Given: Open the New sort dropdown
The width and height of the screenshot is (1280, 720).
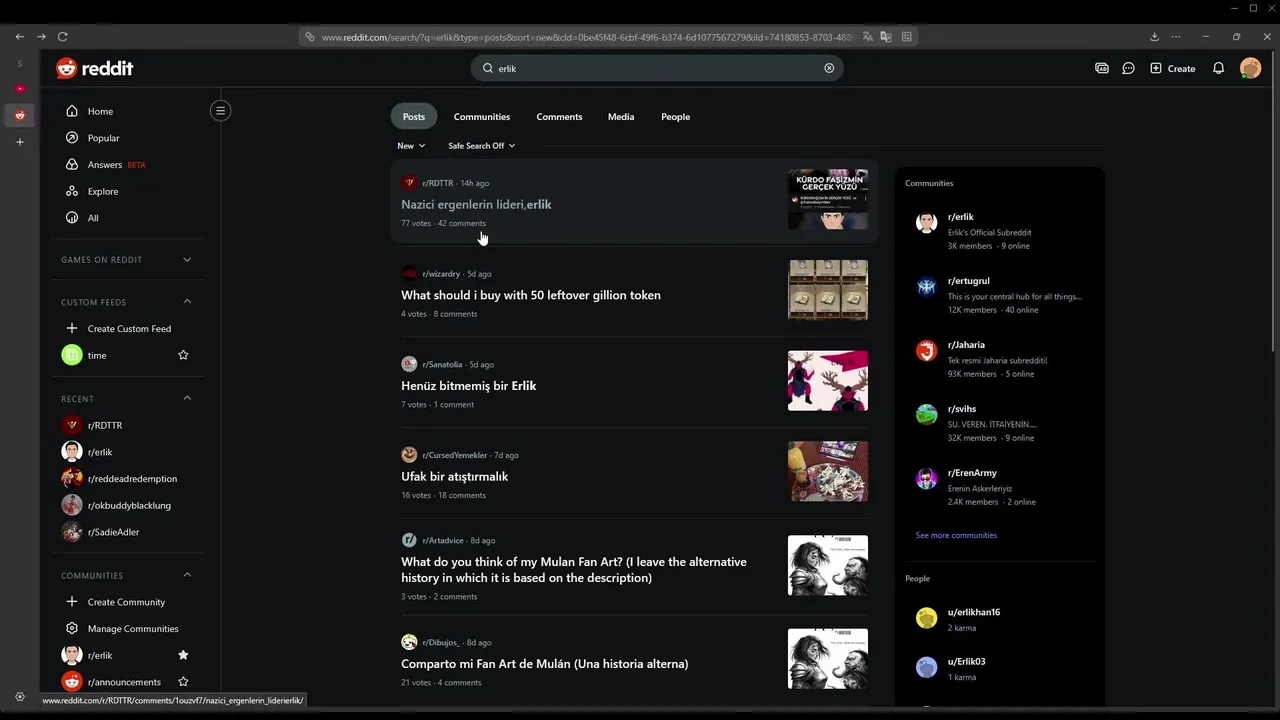Looking at the screenshot, I should coord(411,146).
